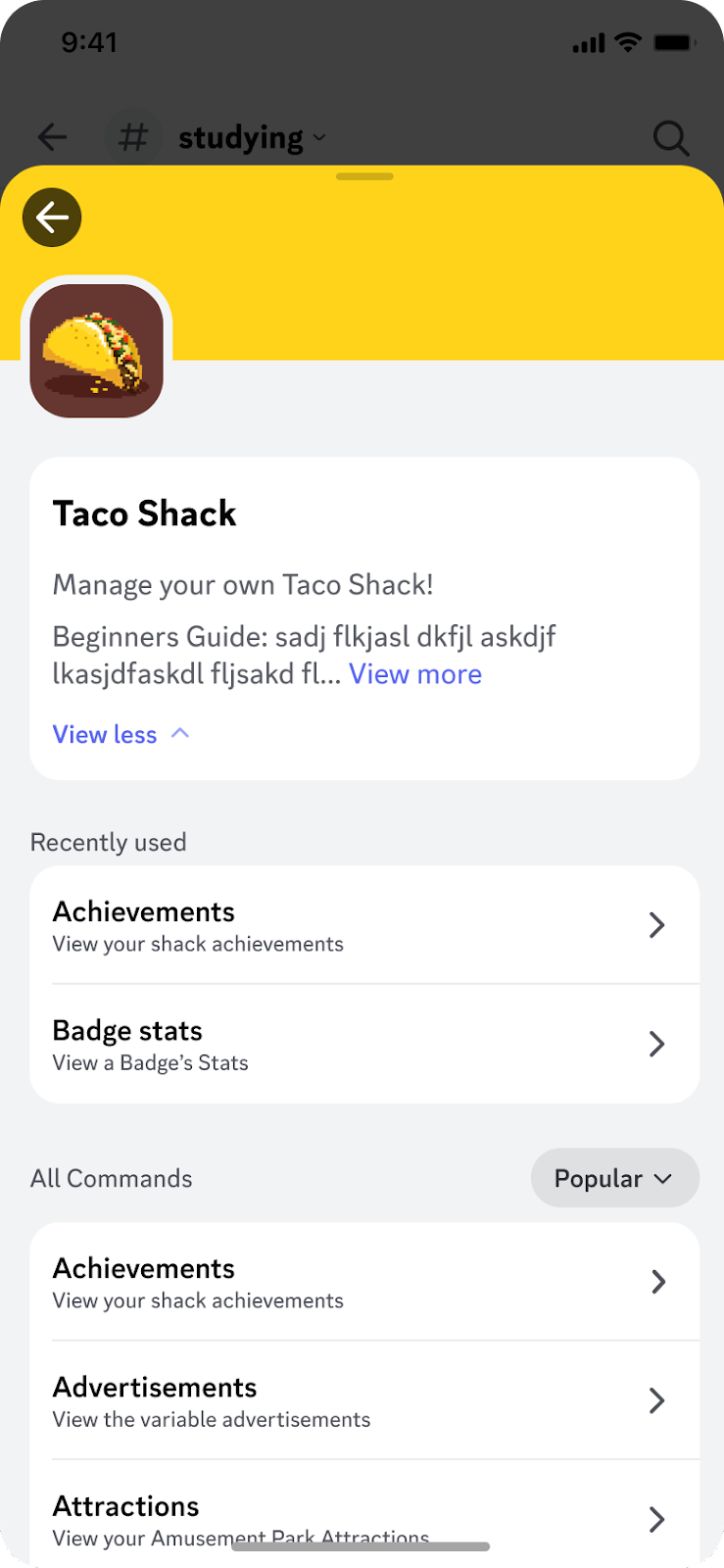Viewport: 724px width, 1568px height.
Task: Open the Popular sort dropdown
Action: click(614, 1178)
